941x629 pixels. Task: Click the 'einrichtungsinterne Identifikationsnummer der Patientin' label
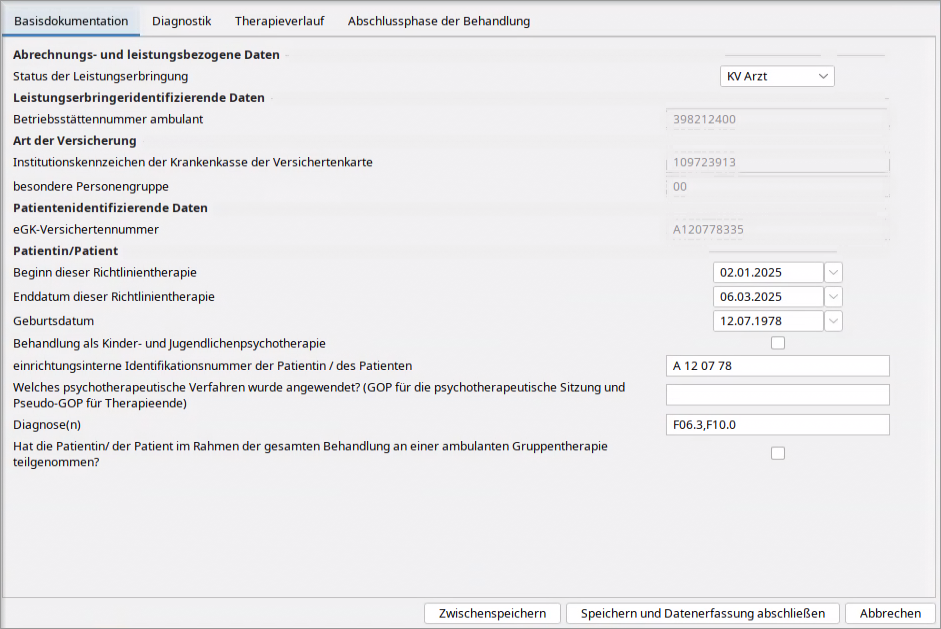(212, 366)
